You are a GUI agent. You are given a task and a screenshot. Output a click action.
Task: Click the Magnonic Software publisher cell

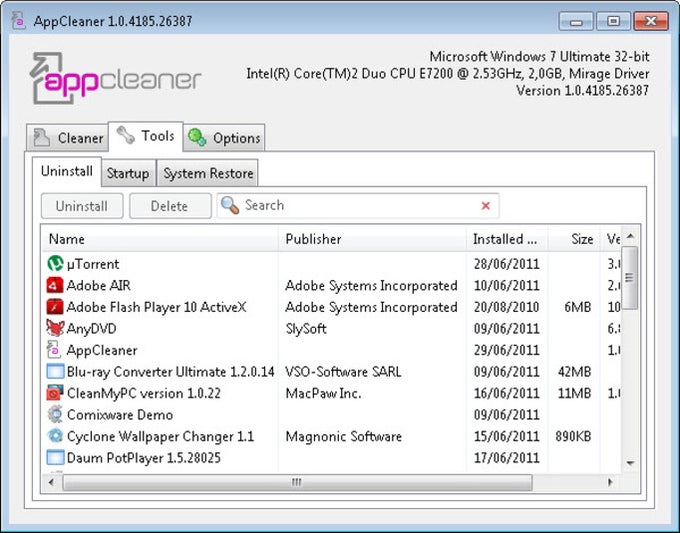[x=343, y=436]
